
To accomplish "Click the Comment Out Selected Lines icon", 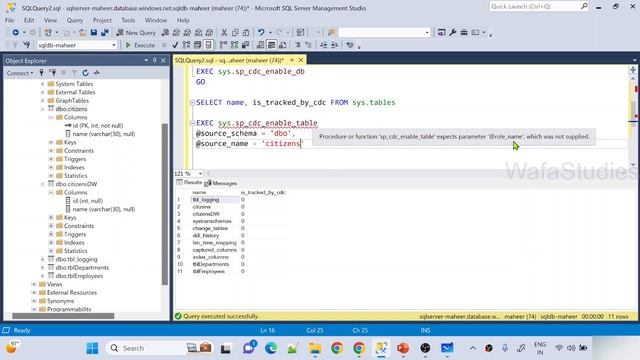I will click(298, 45).
